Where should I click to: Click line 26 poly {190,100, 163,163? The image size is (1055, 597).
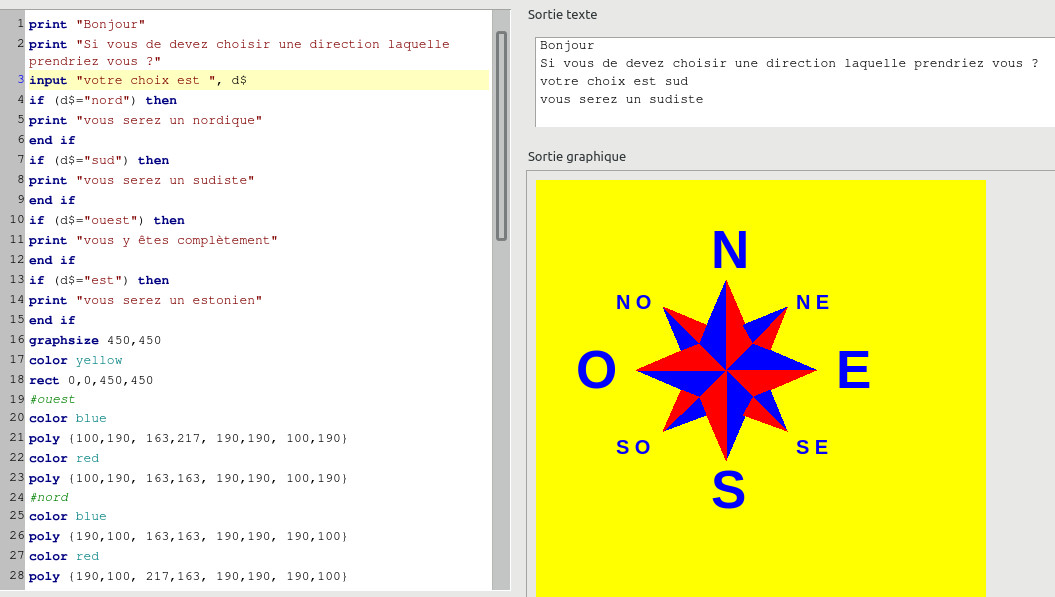click(x=188, y=536)
